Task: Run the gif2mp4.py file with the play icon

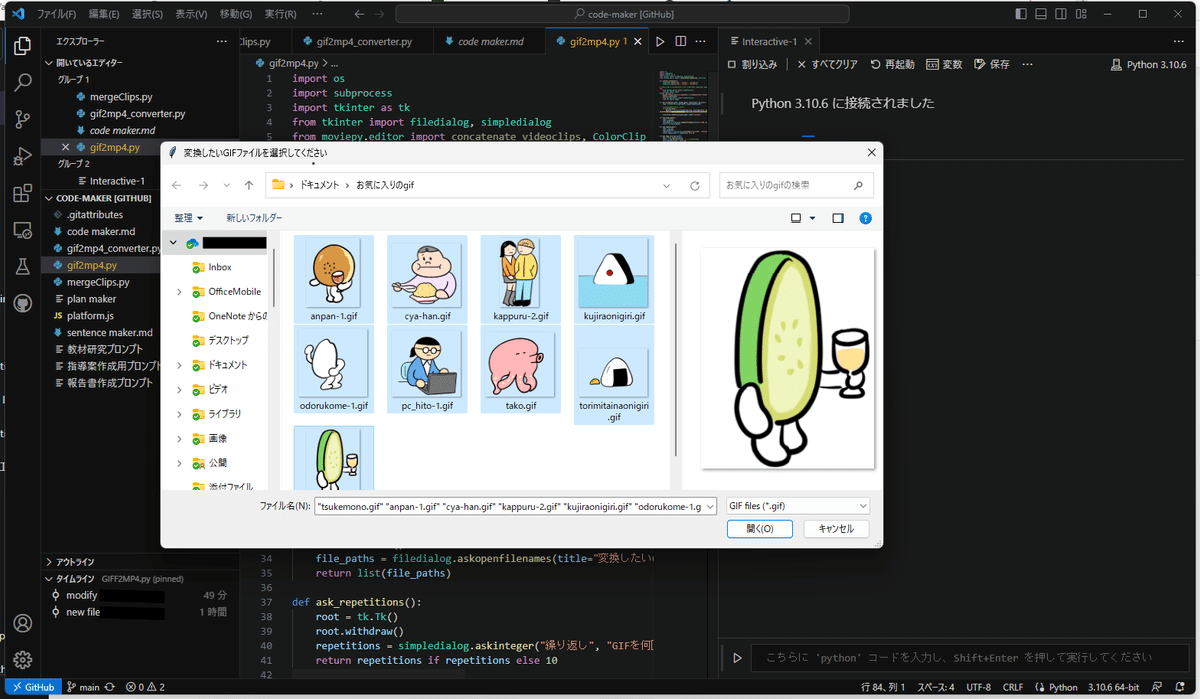Action: [x=660, y=42]
